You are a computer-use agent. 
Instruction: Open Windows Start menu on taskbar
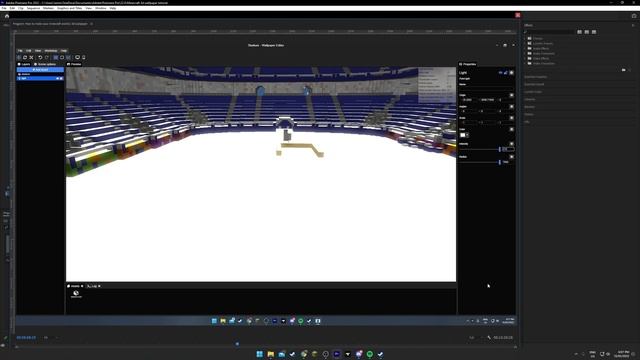(260, 354)
